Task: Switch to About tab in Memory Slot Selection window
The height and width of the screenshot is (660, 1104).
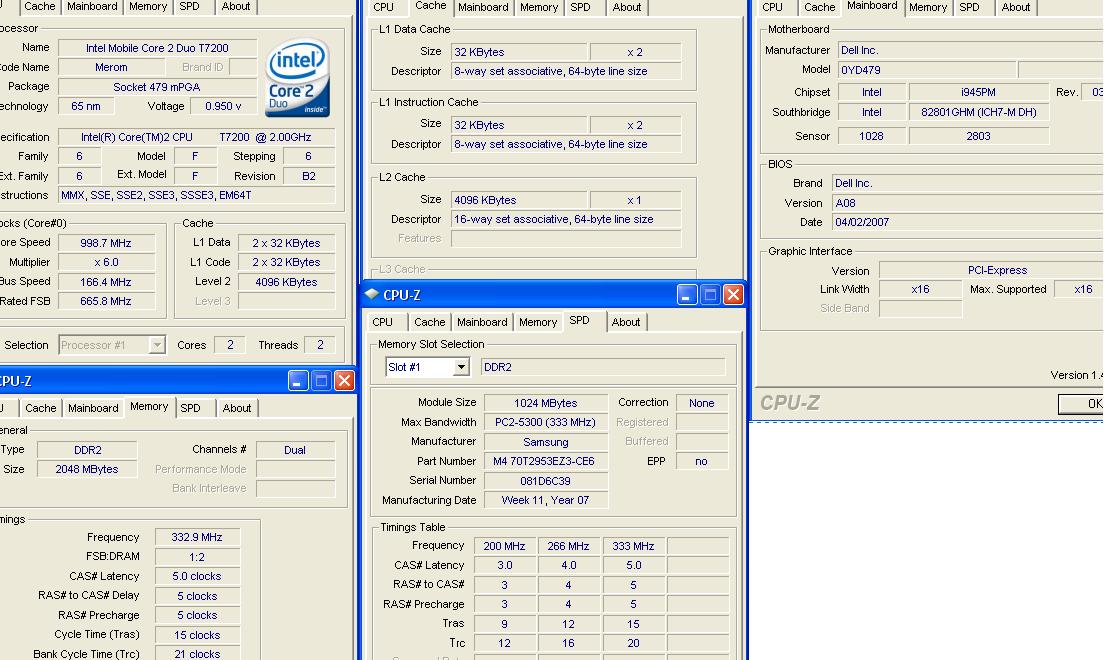Action: pyautogui.click(x=626, y=322)
